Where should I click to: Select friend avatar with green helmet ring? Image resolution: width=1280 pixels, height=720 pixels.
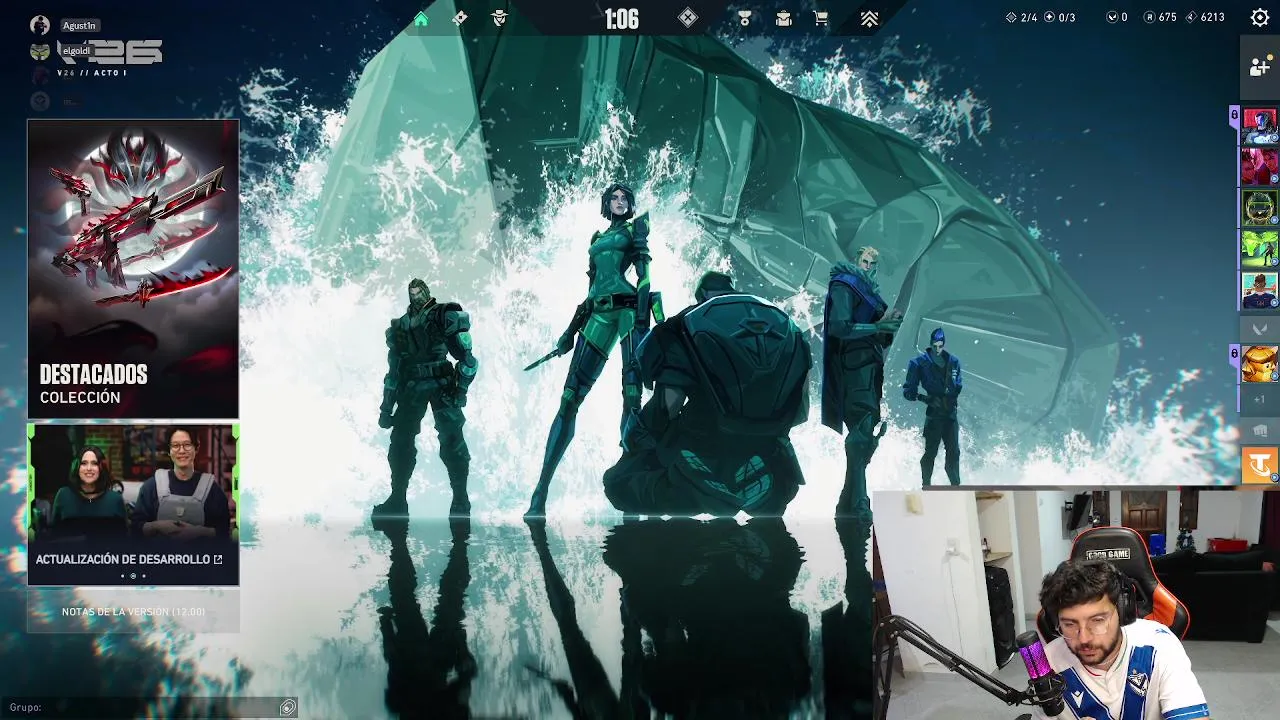pos(1259,208)
